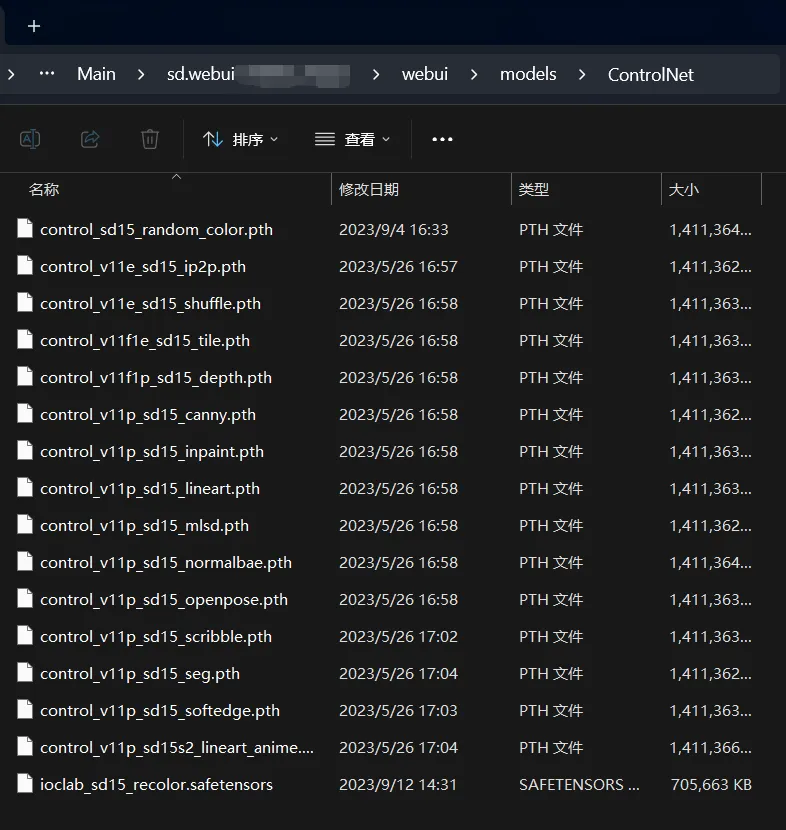Click the Share icon in toolbar
The image size is (786, 830).
90,139
